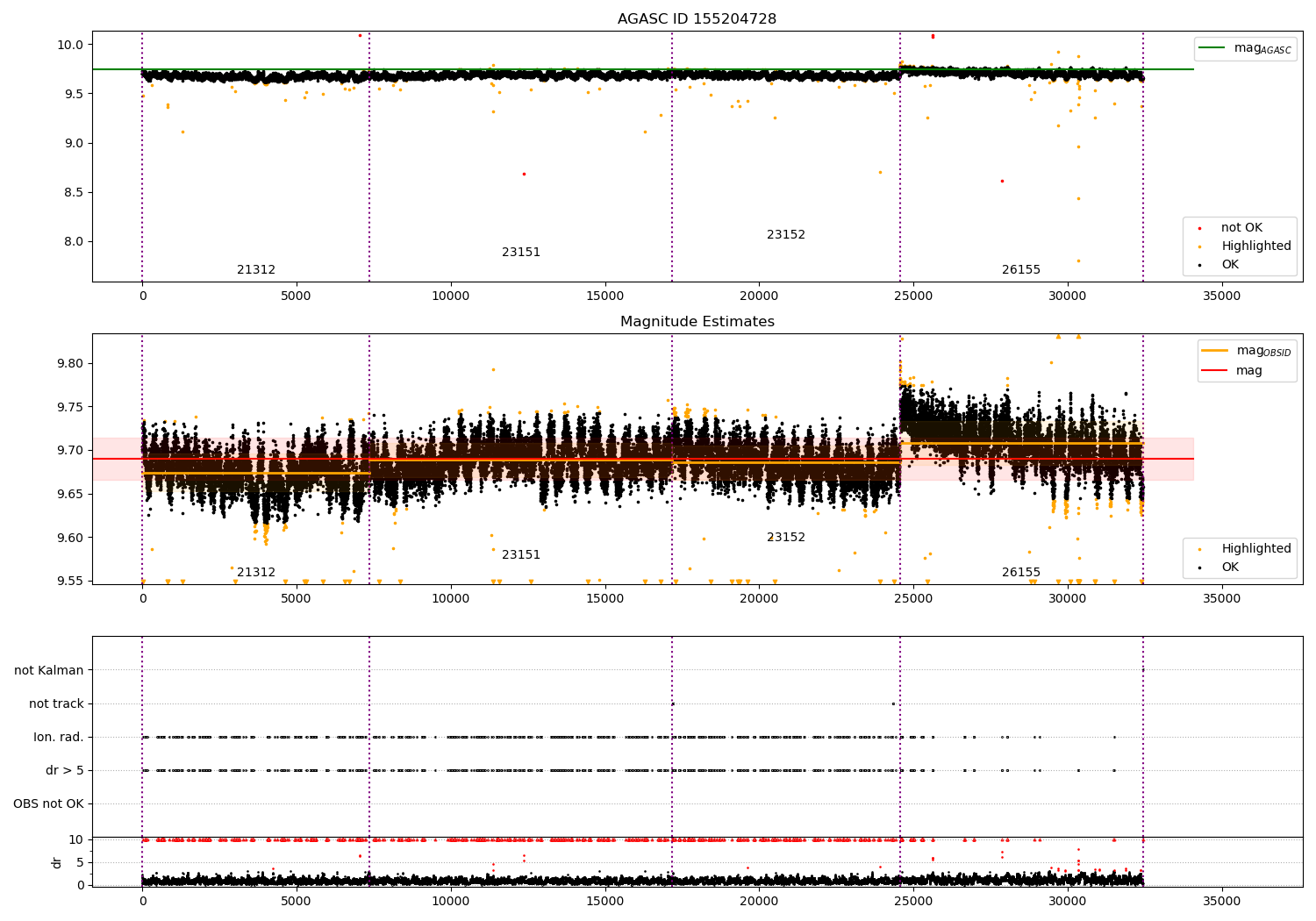
Task: Select label 26155 in Magnitude Estimates panel
Action: [1021, 573]
